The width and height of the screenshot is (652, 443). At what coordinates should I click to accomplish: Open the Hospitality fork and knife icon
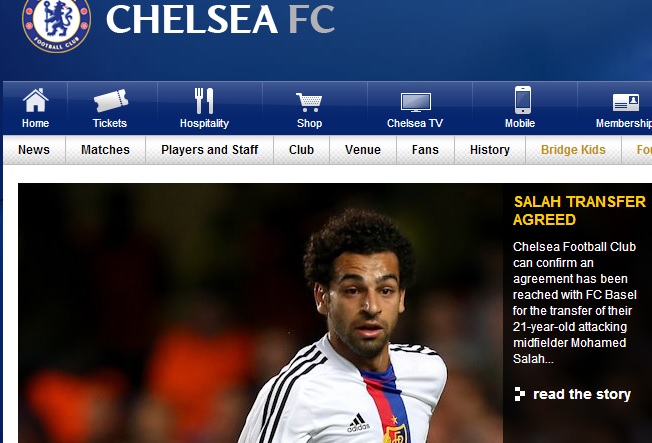[204, 101]
